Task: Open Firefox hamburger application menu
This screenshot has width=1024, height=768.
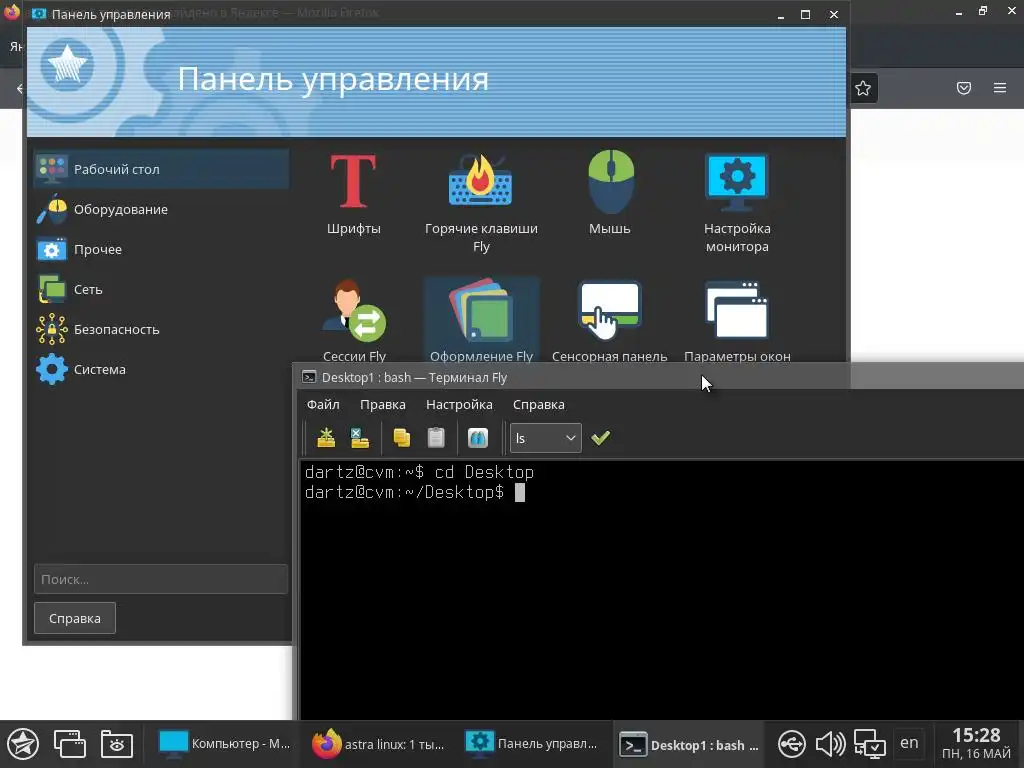Action: click(x=1000, y=88)
